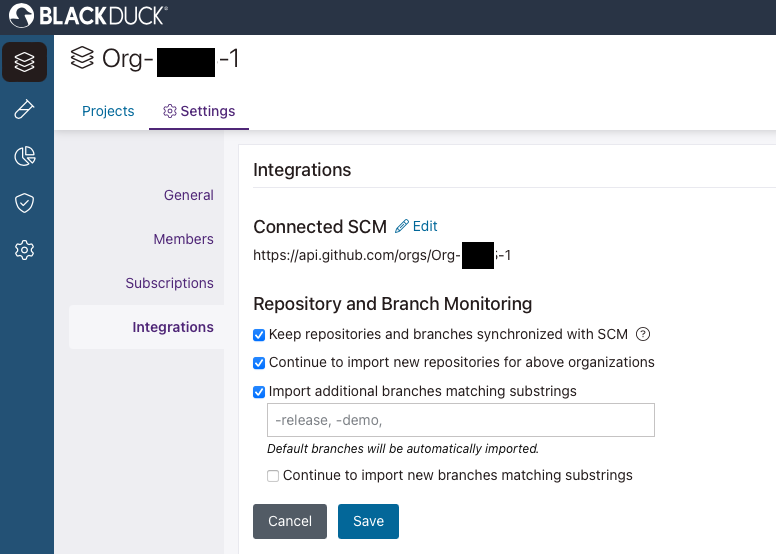
Task: Click the branch substrings input field
Action: pyautogui.click(x=460, y=421)
